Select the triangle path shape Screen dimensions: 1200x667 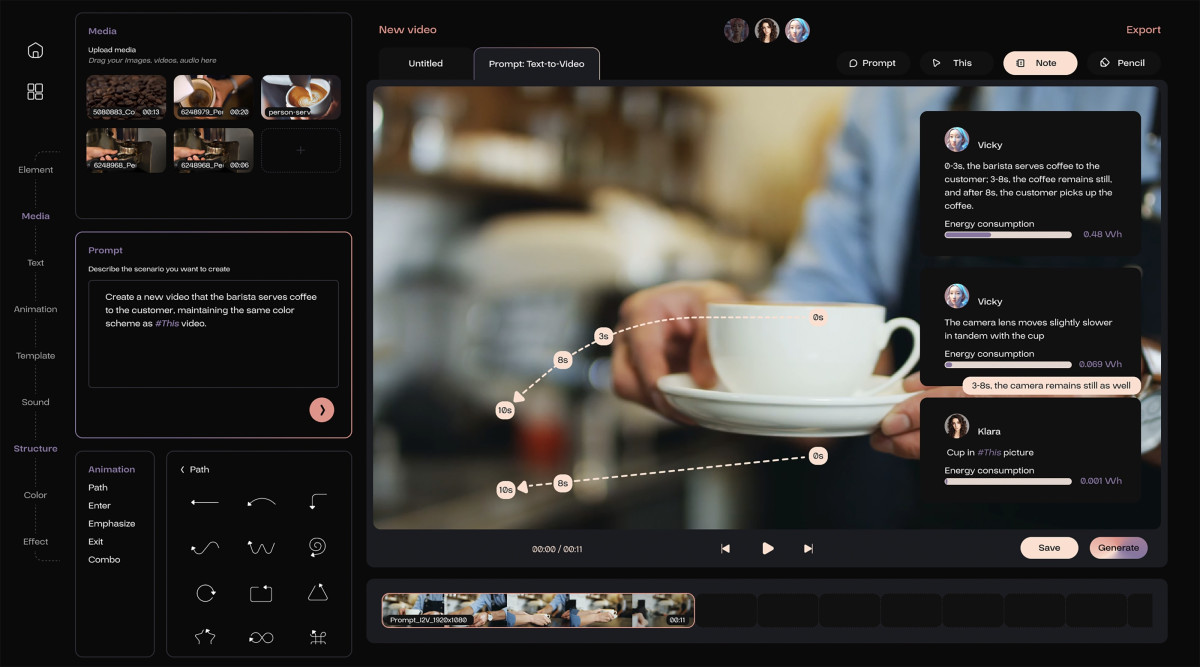tap(317, 593)
